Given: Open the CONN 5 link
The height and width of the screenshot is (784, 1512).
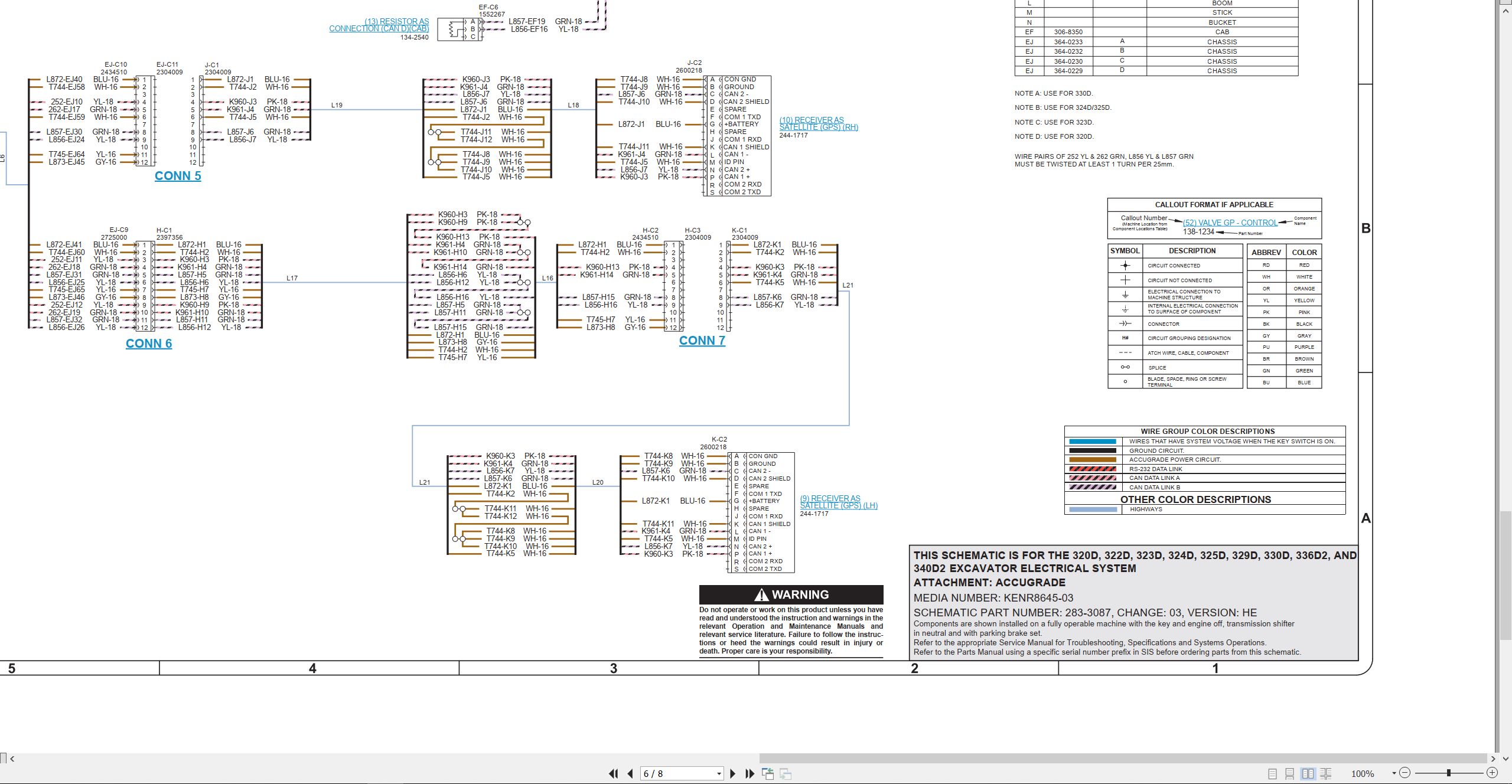Looking at the screenshot, I should [x=178, y=176].
